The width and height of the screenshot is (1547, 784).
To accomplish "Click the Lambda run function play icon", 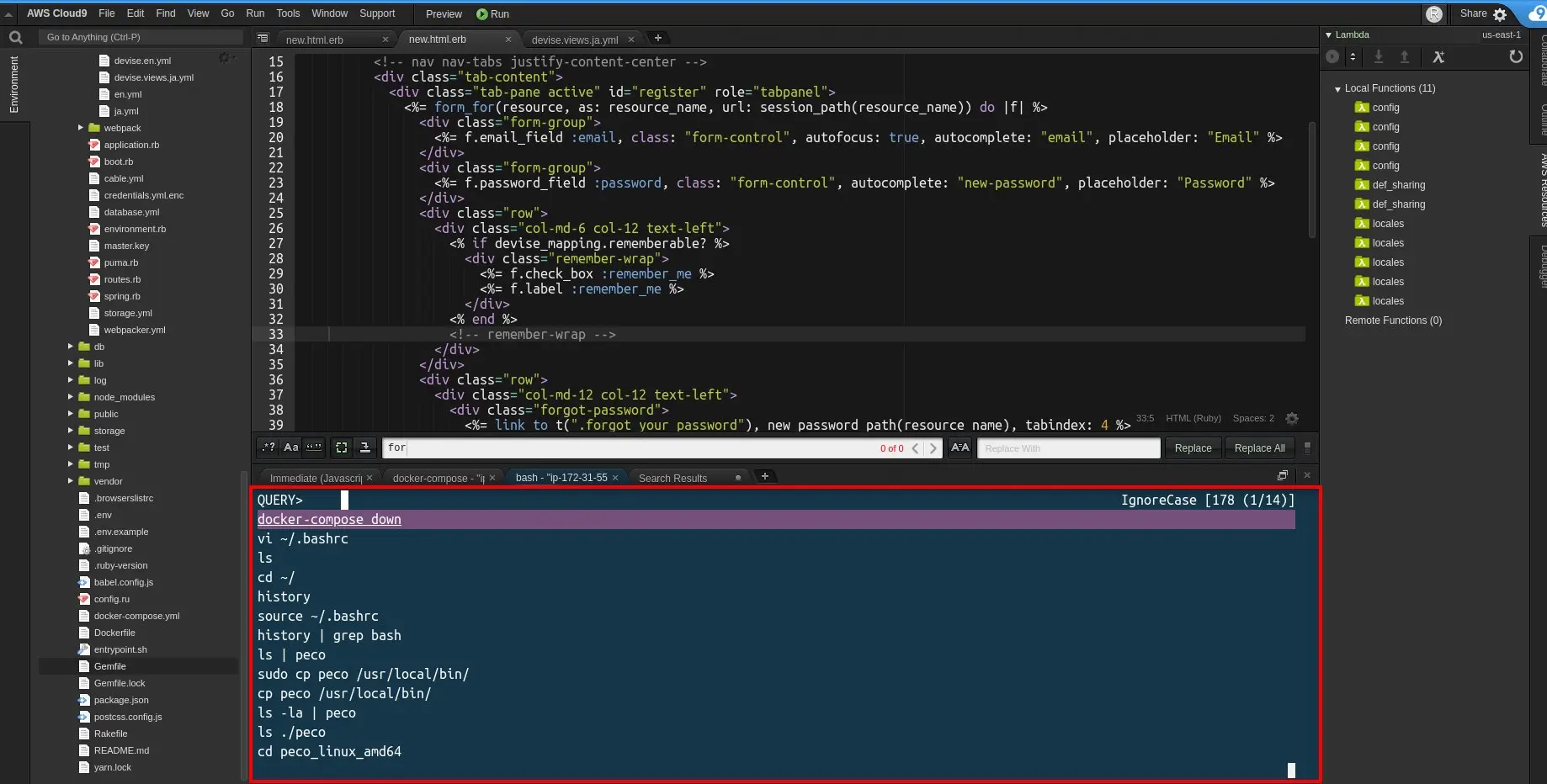I will point(1332,56).
